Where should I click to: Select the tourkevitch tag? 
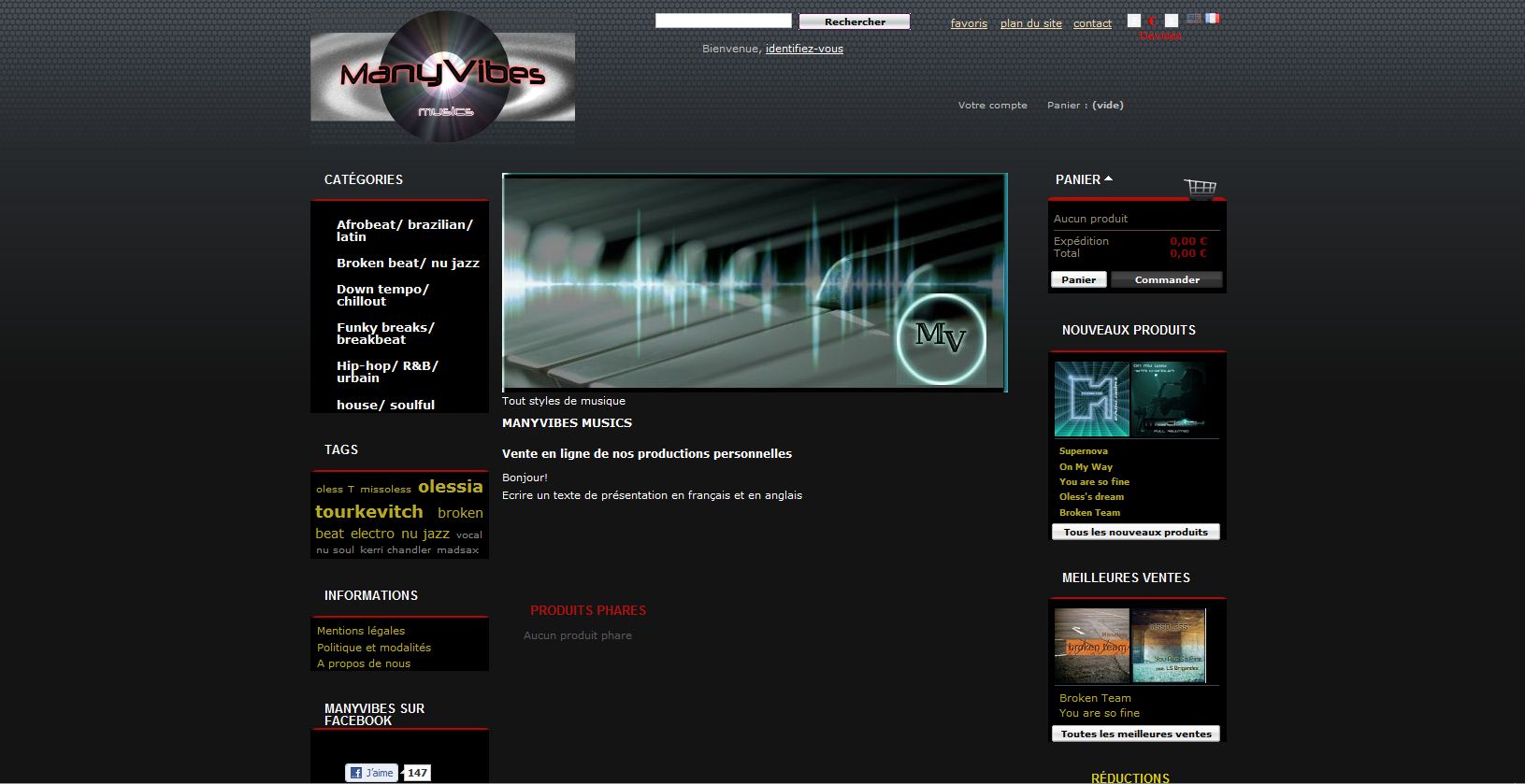coord(369,512)
